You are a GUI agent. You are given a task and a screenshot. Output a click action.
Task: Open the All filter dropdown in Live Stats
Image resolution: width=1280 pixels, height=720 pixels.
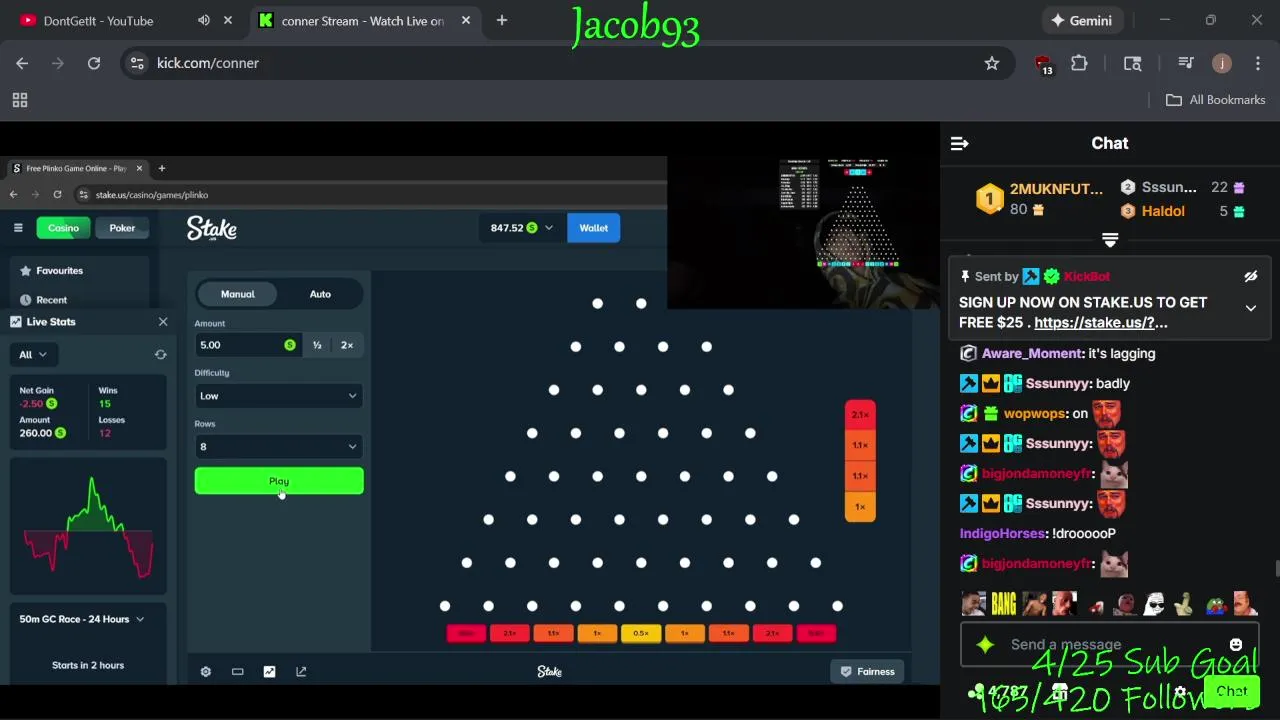[x=33, y=354]
